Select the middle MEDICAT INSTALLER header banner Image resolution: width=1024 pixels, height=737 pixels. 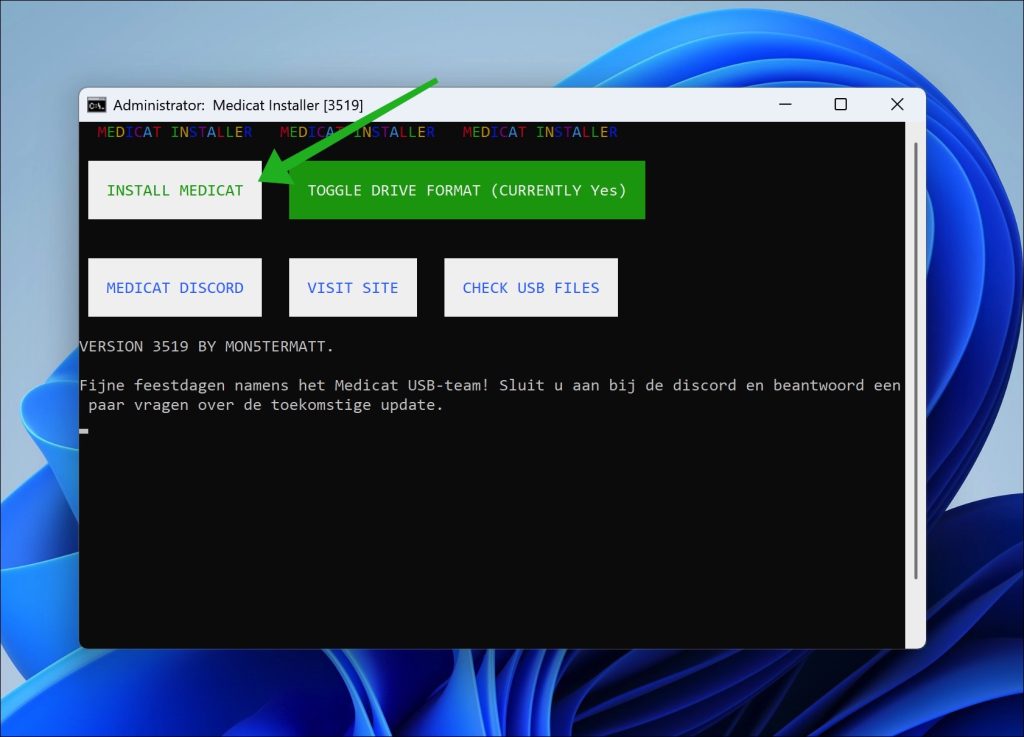point(357,131)
